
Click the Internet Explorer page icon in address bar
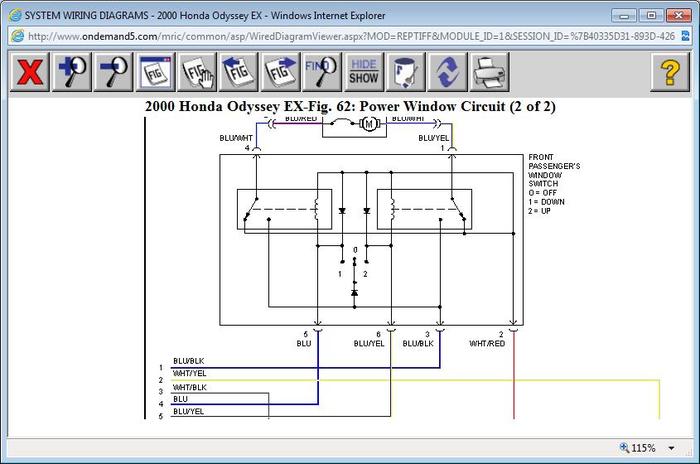click(x=18, y=36)
